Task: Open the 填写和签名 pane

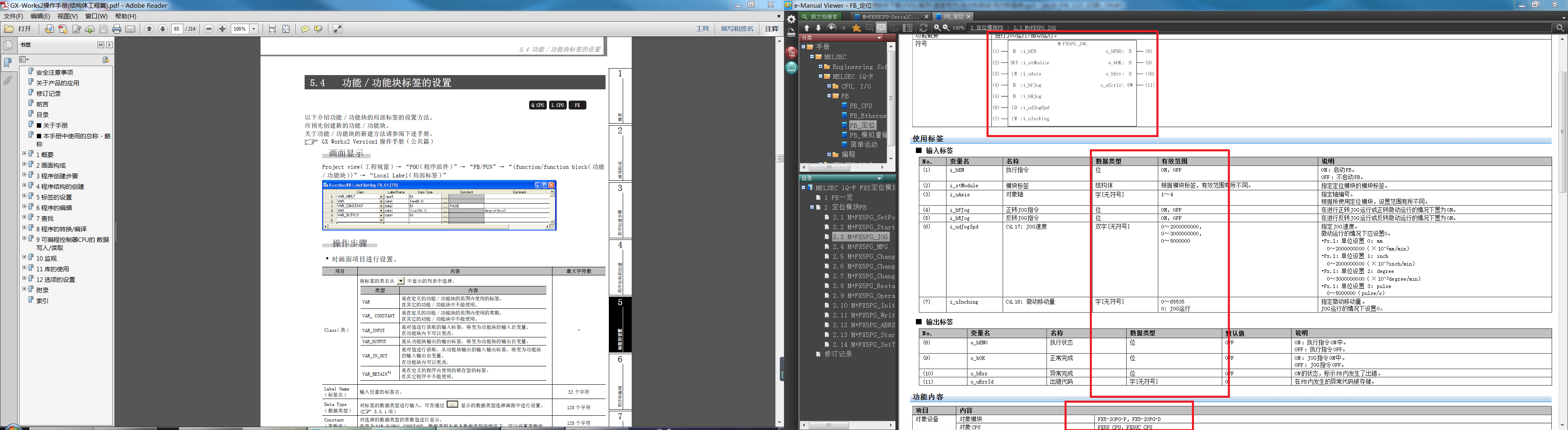Action: coord(737,29)
